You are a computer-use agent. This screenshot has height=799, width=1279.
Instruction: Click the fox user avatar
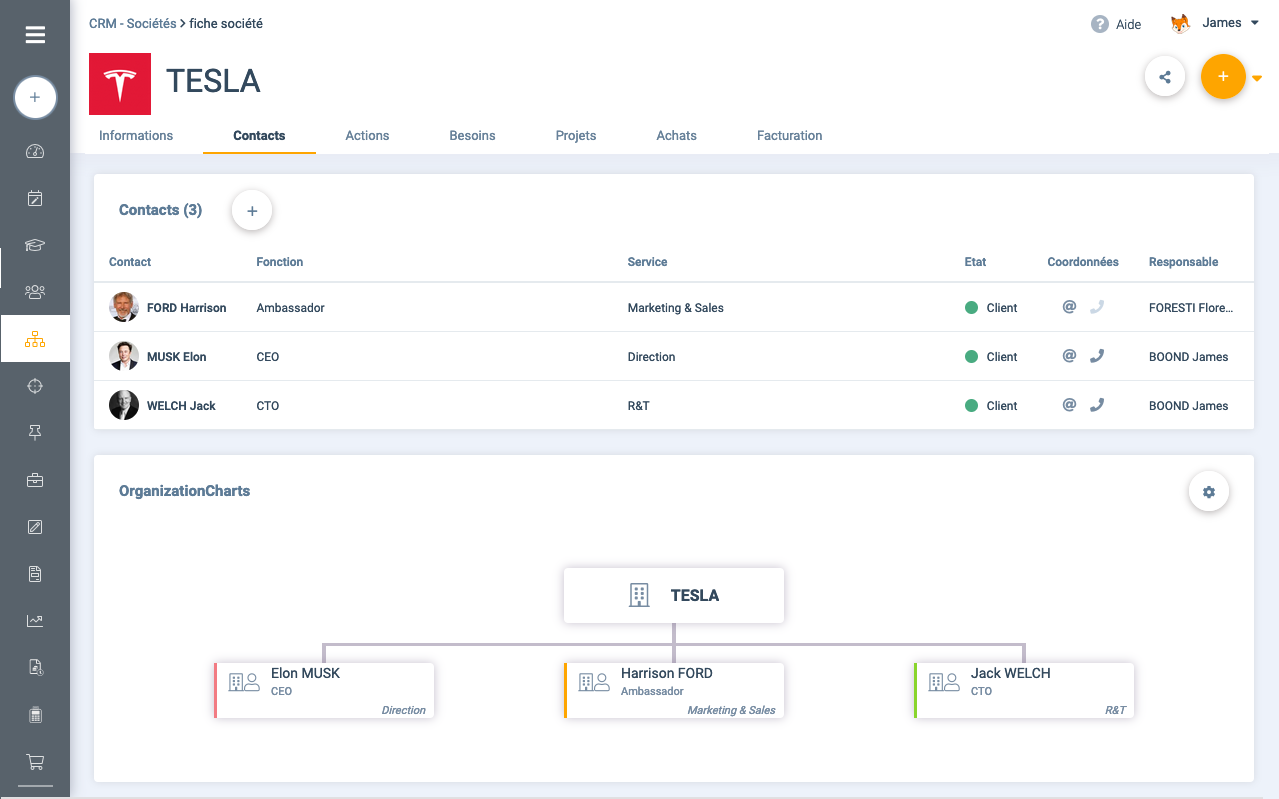click(1181, 23)
